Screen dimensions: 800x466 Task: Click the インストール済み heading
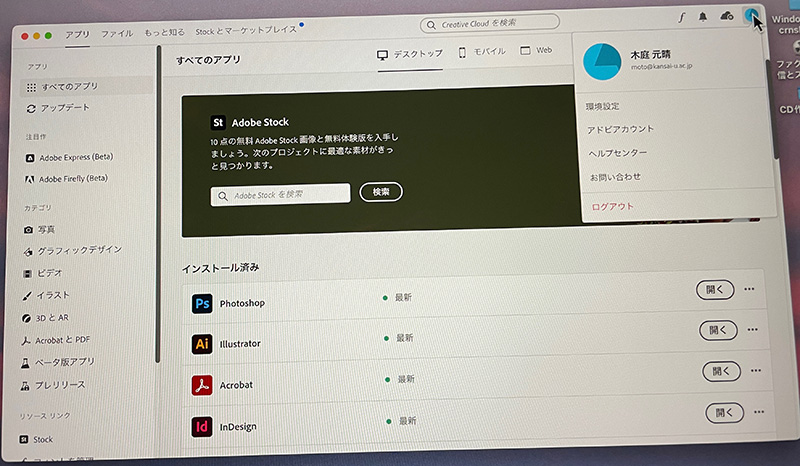(x=220, y=268)
